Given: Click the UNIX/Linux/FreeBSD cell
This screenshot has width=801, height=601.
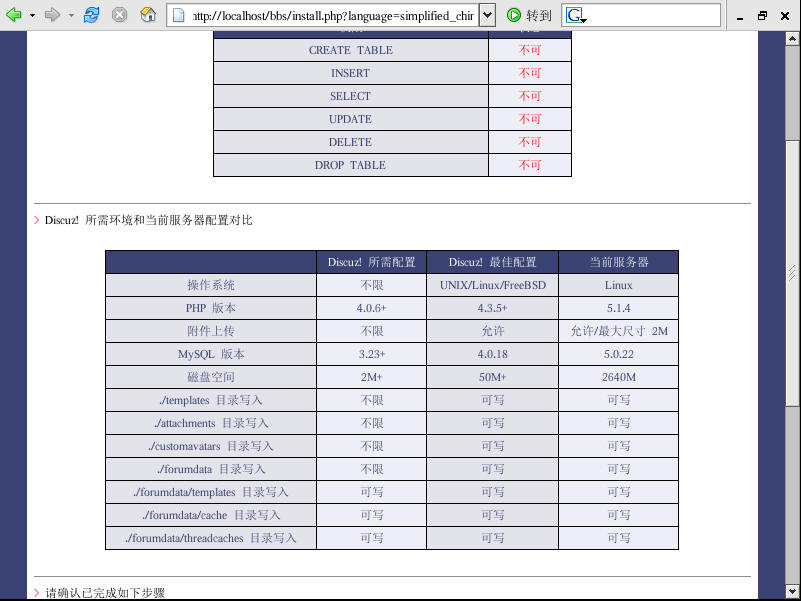Looking at the screenshot, I should click(492, 285).
